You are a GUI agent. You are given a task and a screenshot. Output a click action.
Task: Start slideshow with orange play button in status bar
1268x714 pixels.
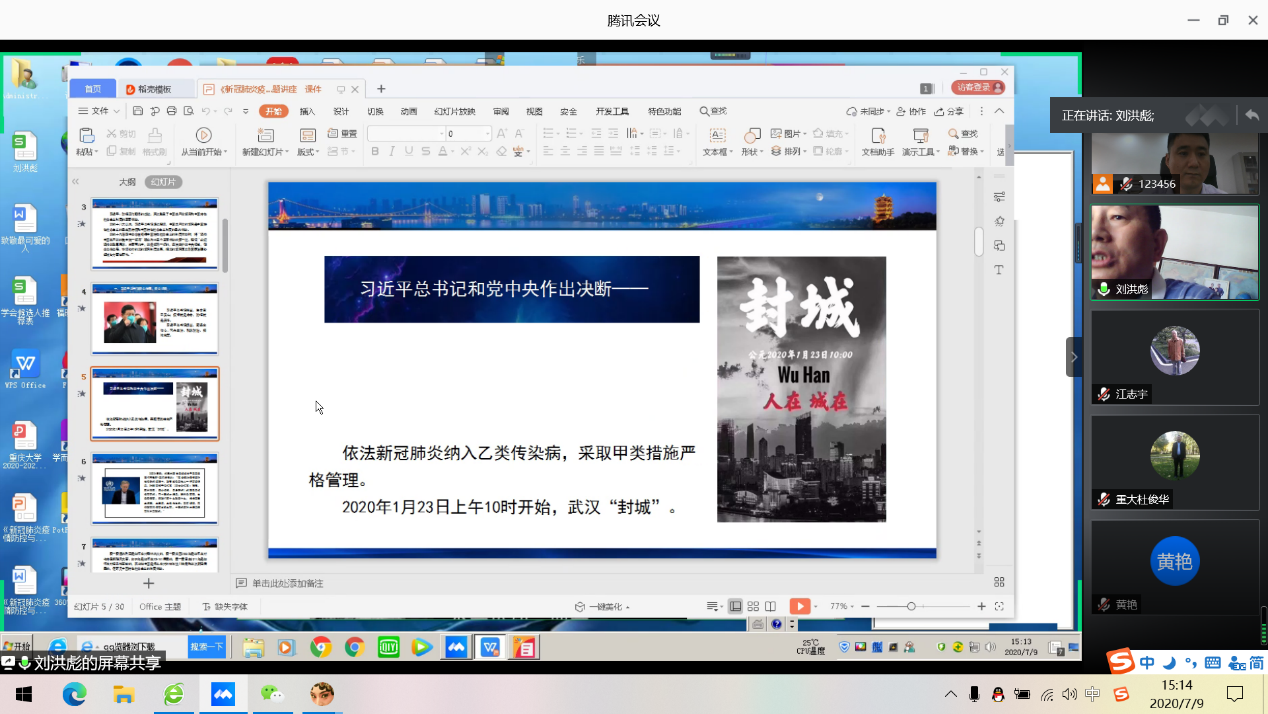(799, 606)
